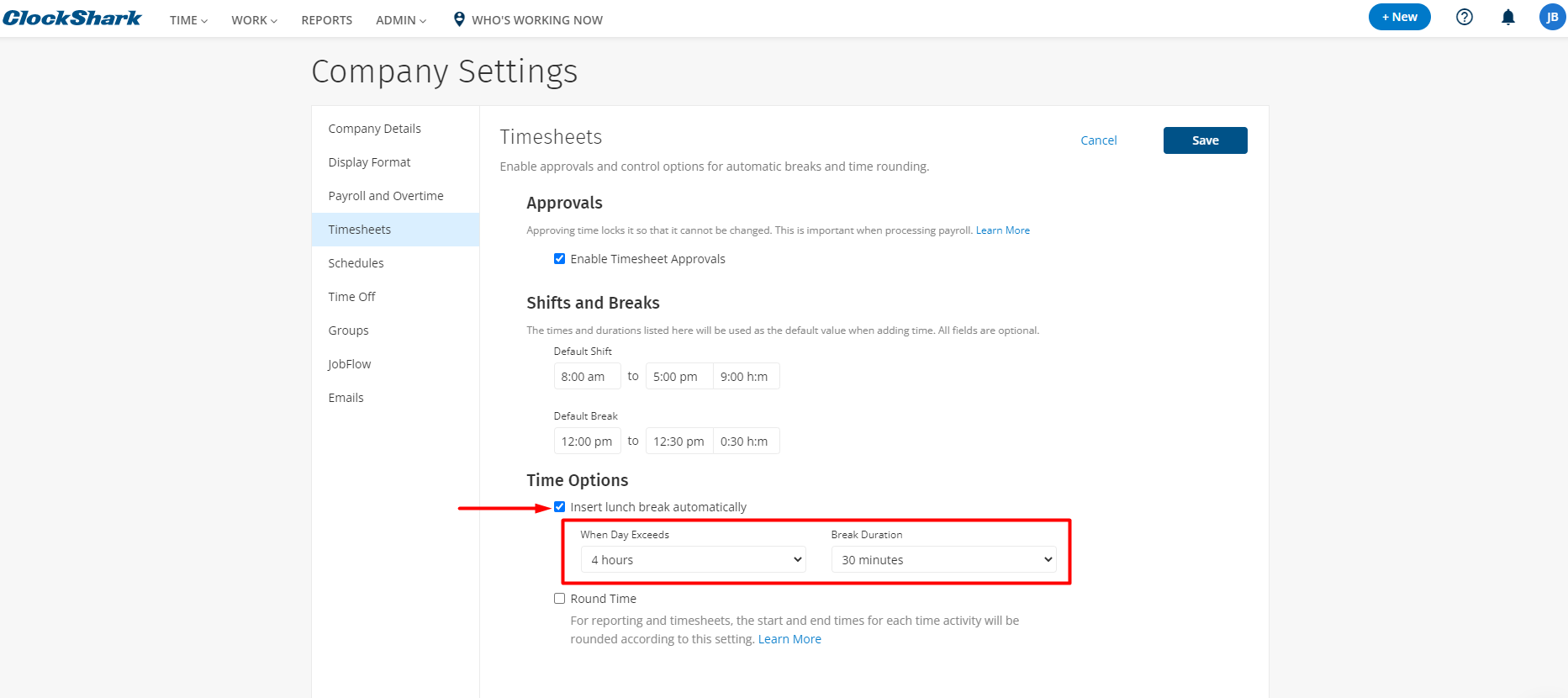Open JobFlow settings
The width and height of the screenshot is (1568, 698).
(395, 364)
